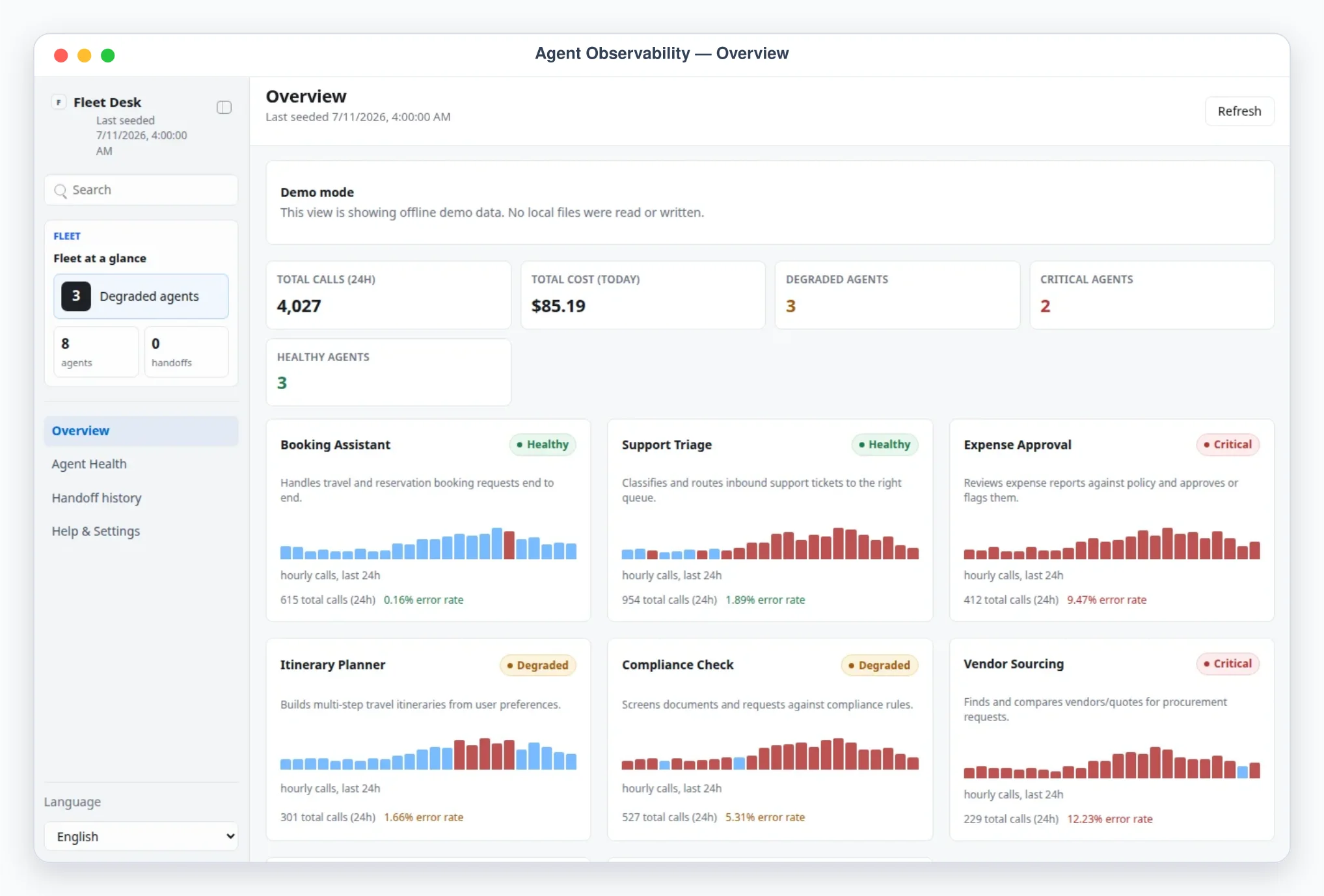Viewport: 1324px width, 896px height.
Task: Open the Compliance Check agent card
Action: click(x=770, y=739)
